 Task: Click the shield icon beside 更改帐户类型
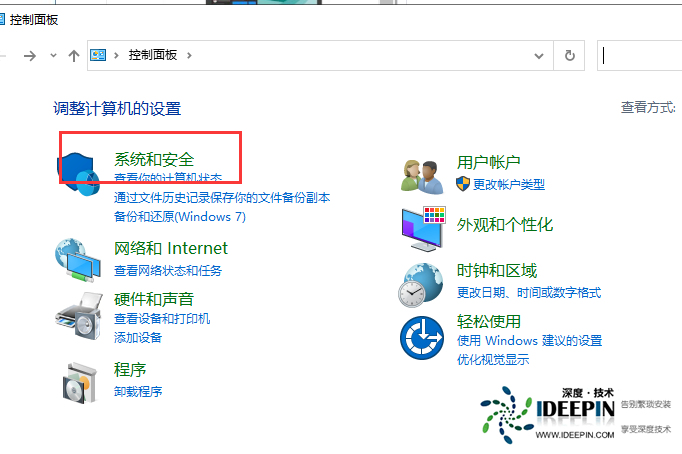coord(463,184)
